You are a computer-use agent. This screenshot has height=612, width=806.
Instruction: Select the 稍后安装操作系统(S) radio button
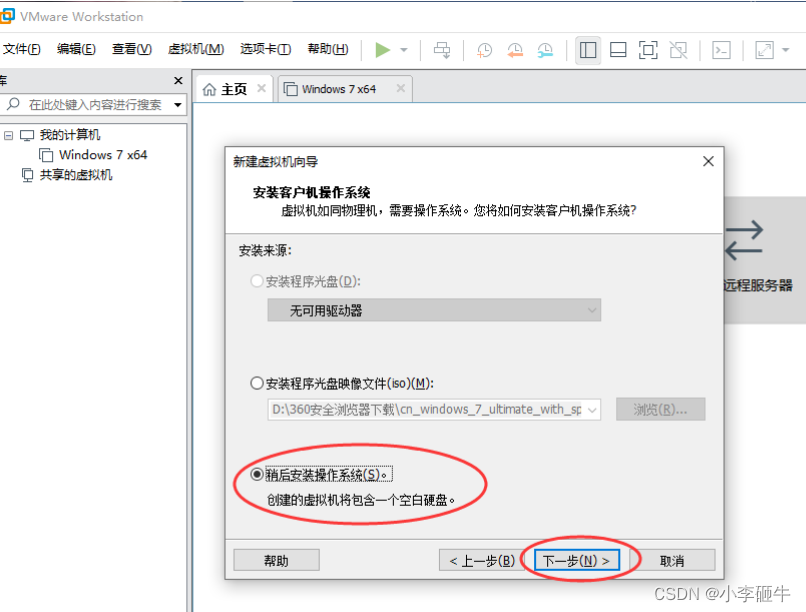257,474
